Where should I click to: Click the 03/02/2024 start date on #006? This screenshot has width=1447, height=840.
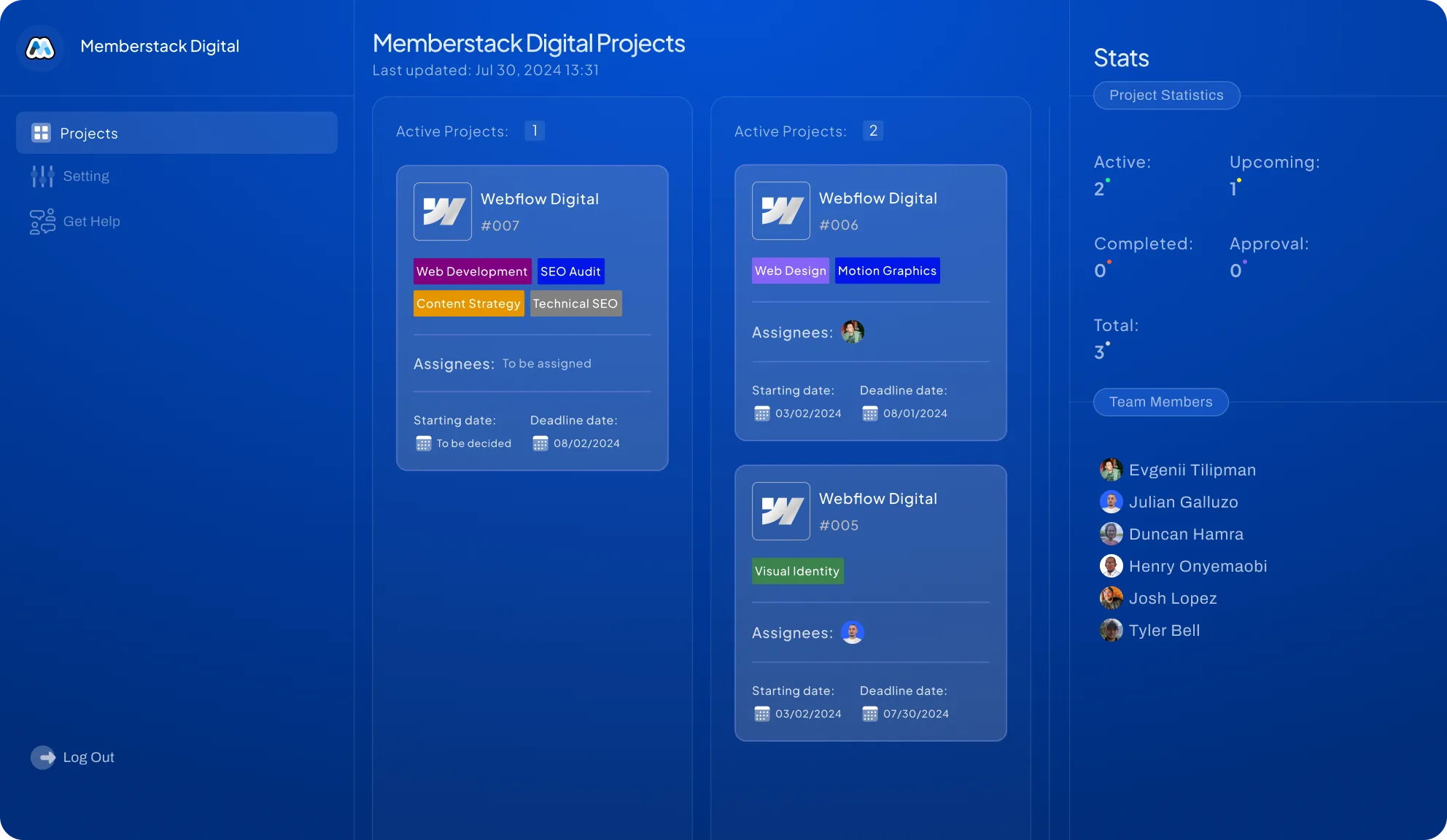coord(808,413)
